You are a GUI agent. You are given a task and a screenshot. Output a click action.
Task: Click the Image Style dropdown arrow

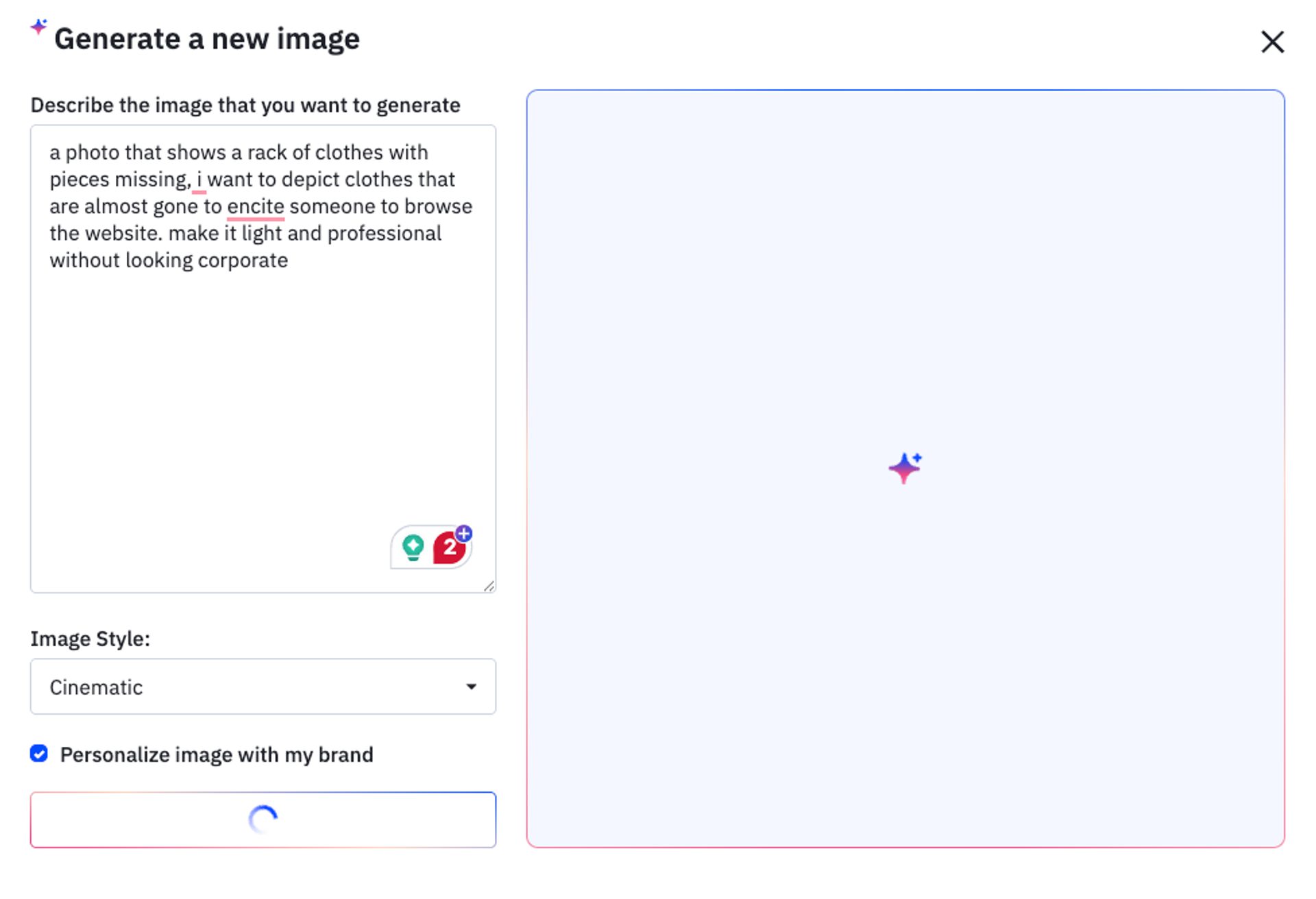[x=472, y=687]
